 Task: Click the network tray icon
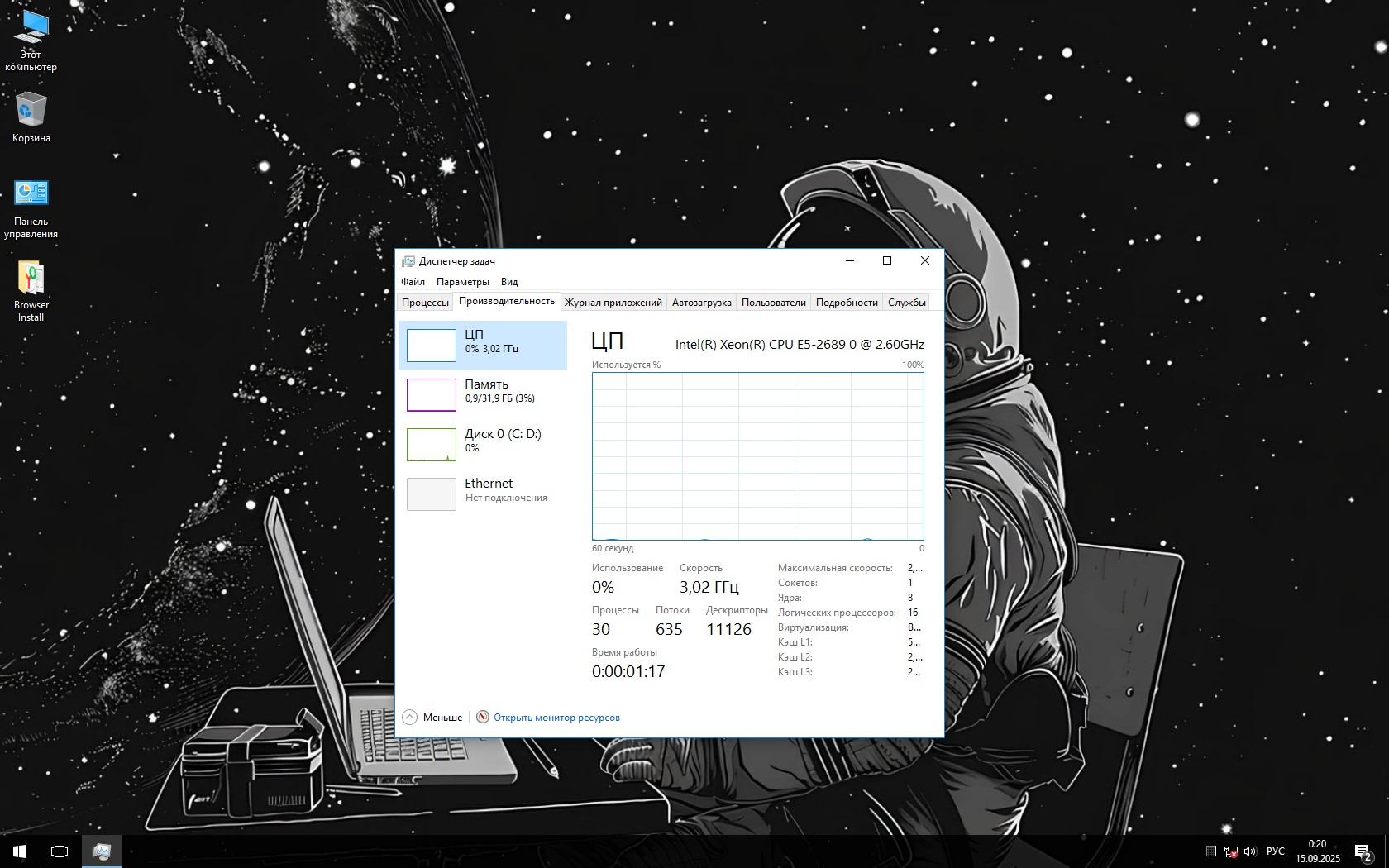click(x=1230, y=851)
